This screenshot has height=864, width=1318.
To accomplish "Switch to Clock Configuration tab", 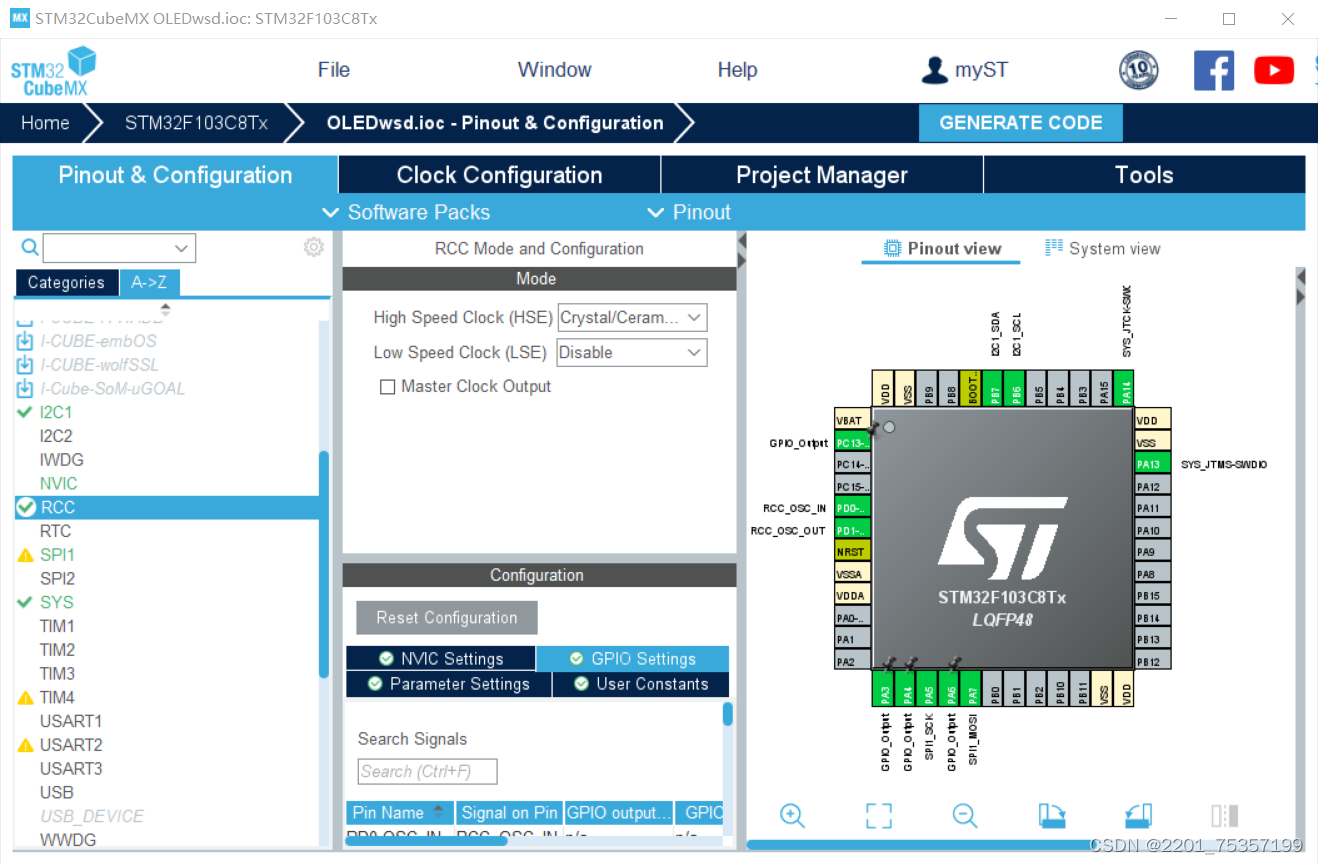I will pos(499,175).
